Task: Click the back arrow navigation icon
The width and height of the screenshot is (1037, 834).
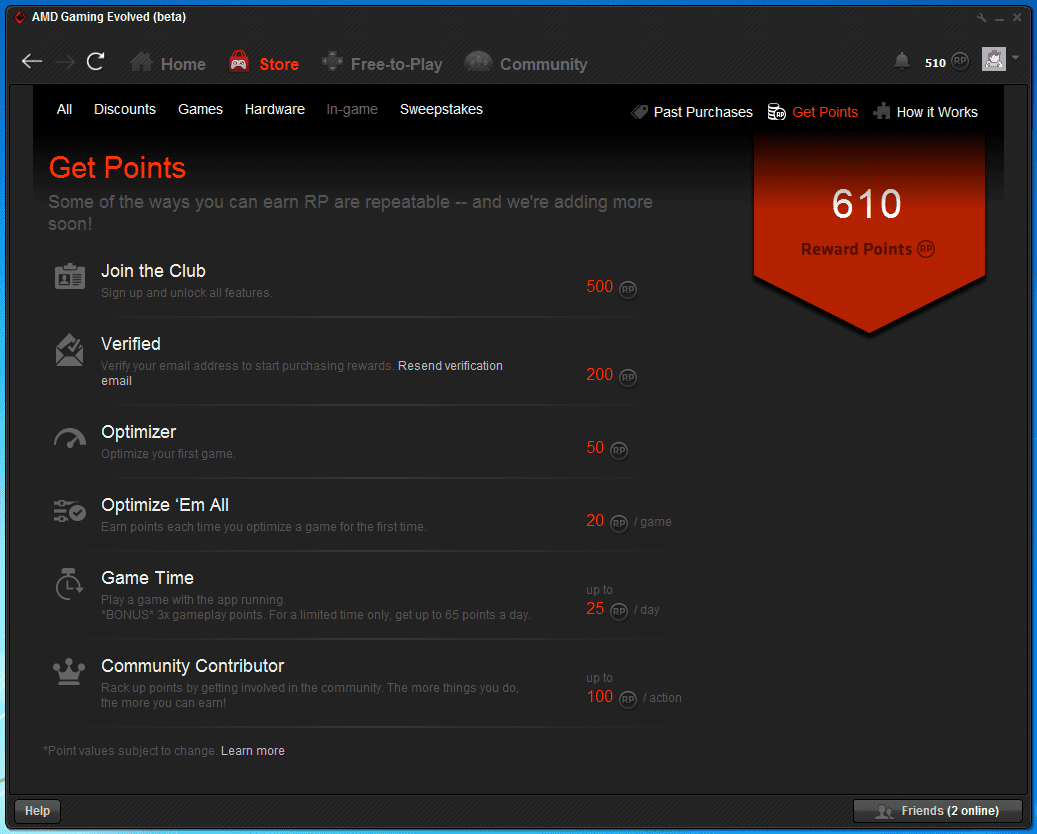Action: coord(32,62)
